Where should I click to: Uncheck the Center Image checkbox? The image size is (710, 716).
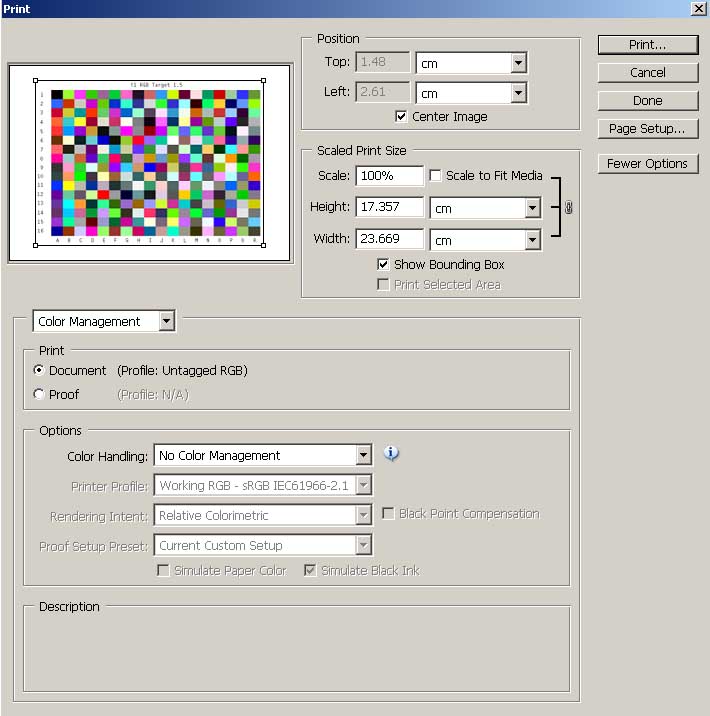point(400,116)
